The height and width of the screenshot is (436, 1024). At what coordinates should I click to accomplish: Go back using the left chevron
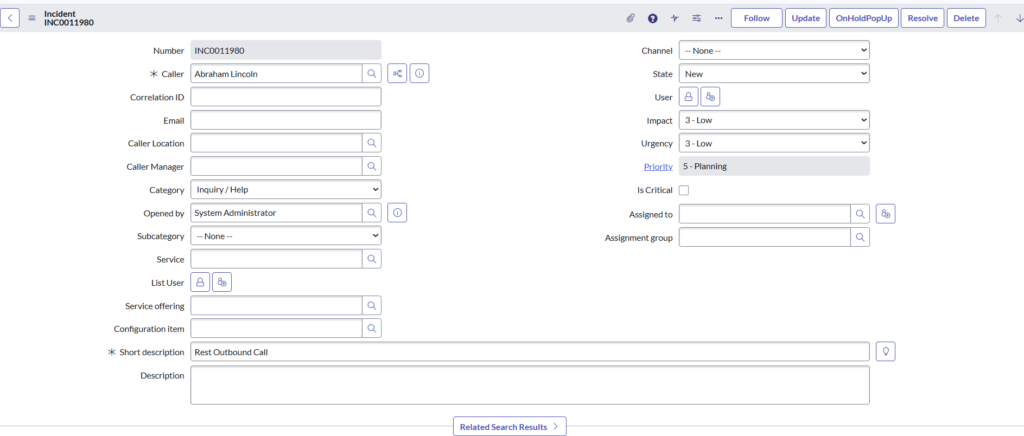click(x=11, y=18)
